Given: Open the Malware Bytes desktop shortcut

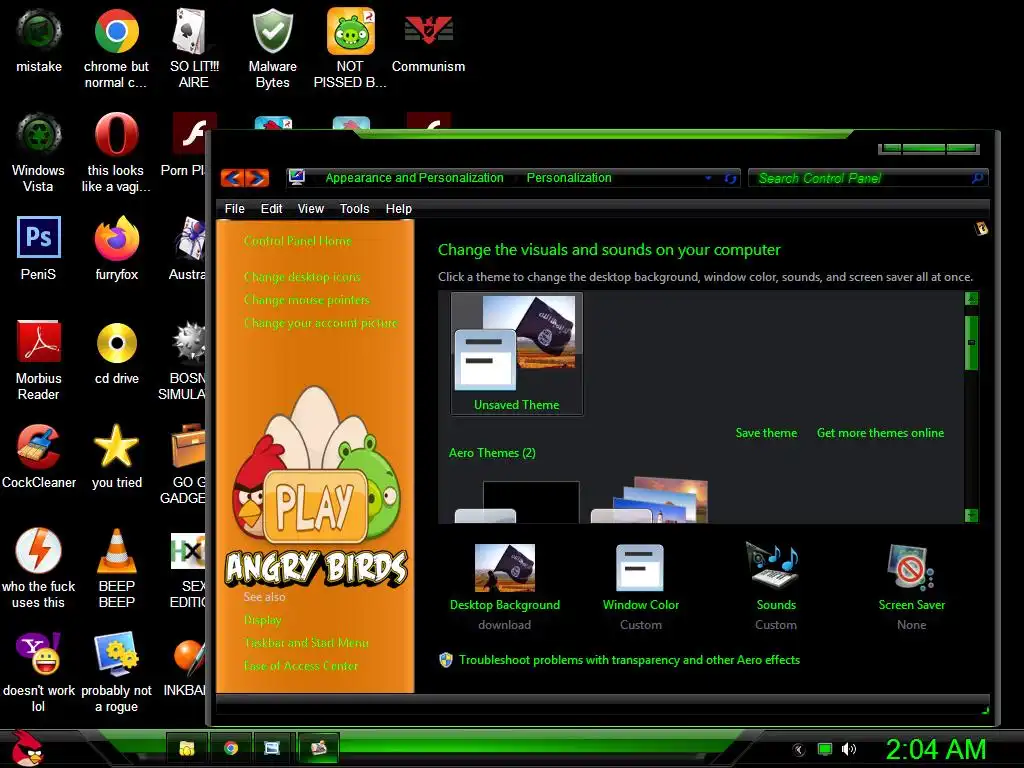Looking at the screenshot, I should pyautogui.click(x=272, y=48).
